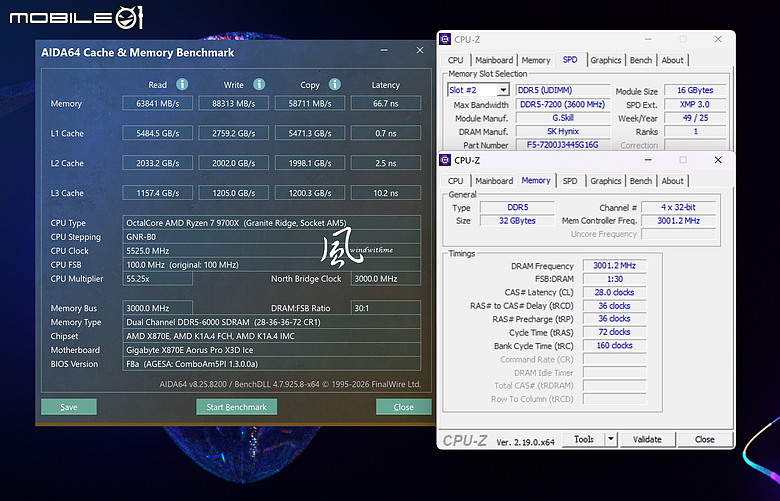Click the CPU-Z app icon in the Memory window title bar

[446, 160]
